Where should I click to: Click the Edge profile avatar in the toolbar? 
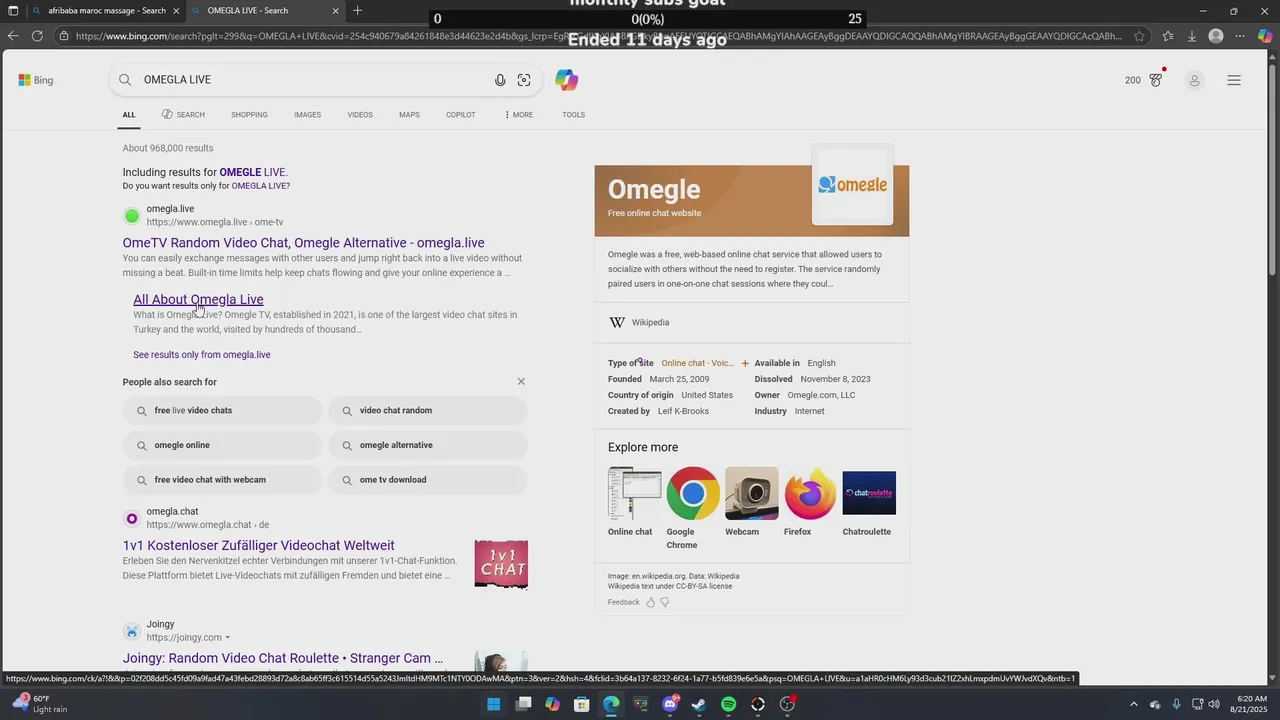[x=1216, y=36]
